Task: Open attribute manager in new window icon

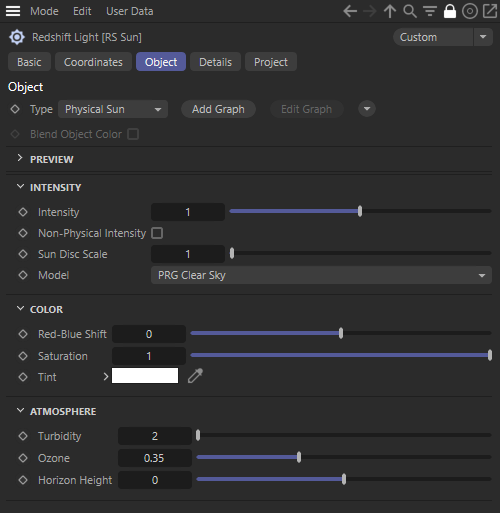Action: click(490, 11)
